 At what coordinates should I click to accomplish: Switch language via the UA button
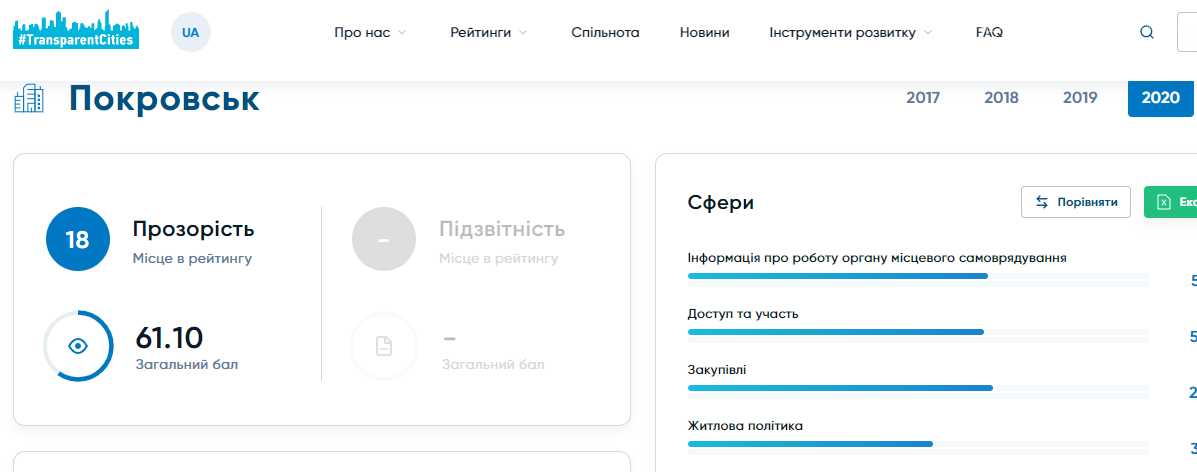click(191, 33)
